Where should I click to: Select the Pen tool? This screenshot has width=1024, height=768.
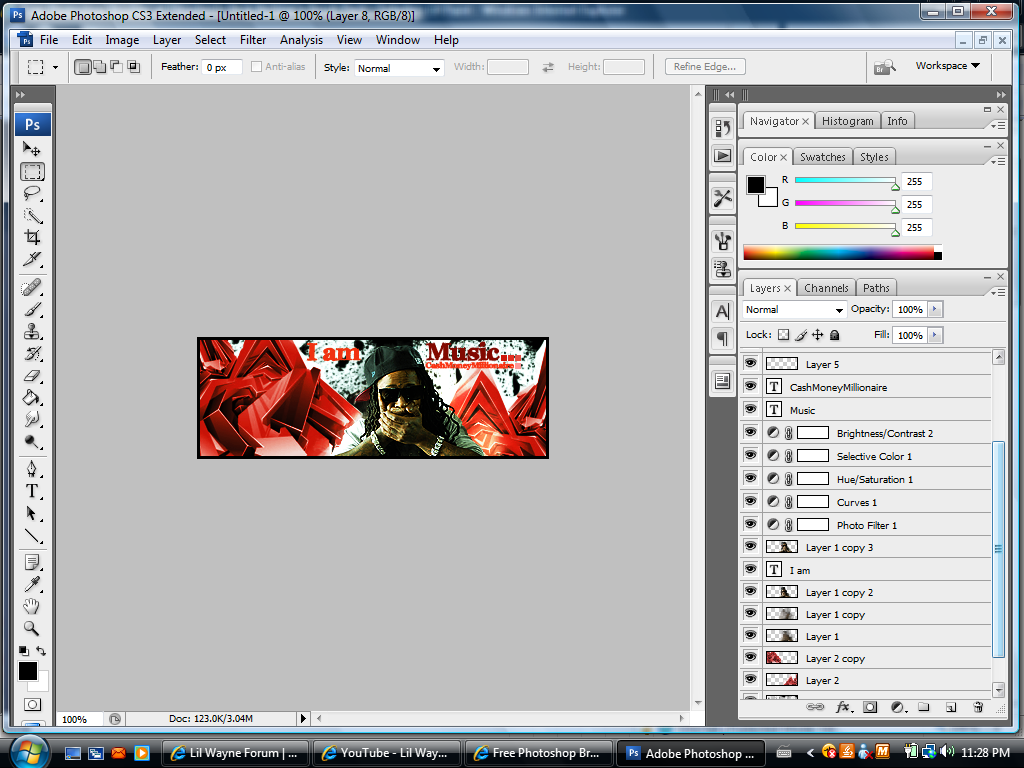31,469
